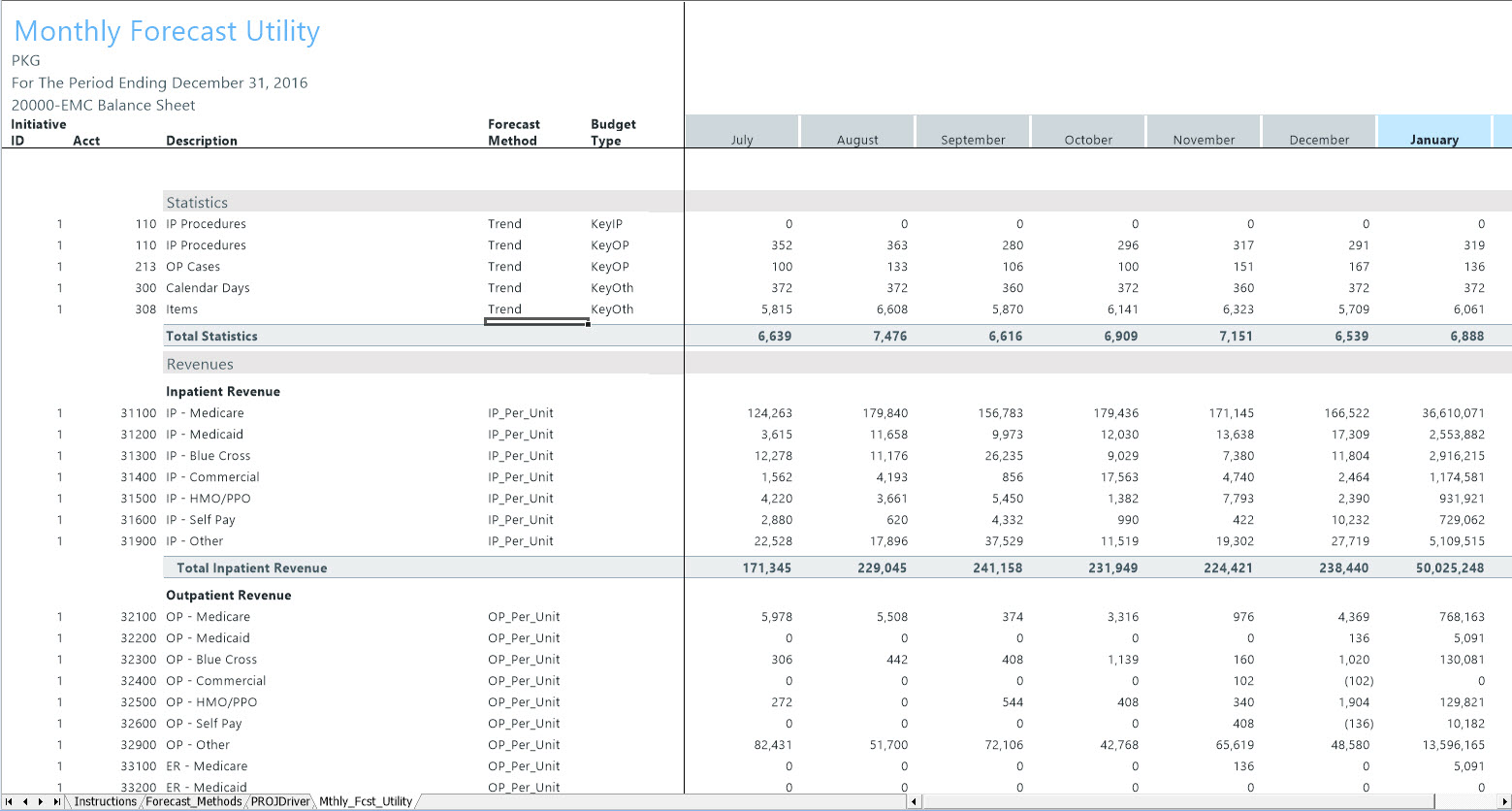
Task: Click the OP - Commercial description
Action: [x=215, y=681]
